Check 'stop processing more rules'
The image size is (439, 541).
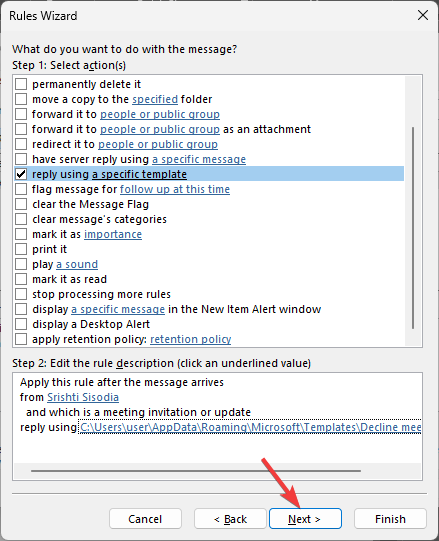[x=21, y=294]
